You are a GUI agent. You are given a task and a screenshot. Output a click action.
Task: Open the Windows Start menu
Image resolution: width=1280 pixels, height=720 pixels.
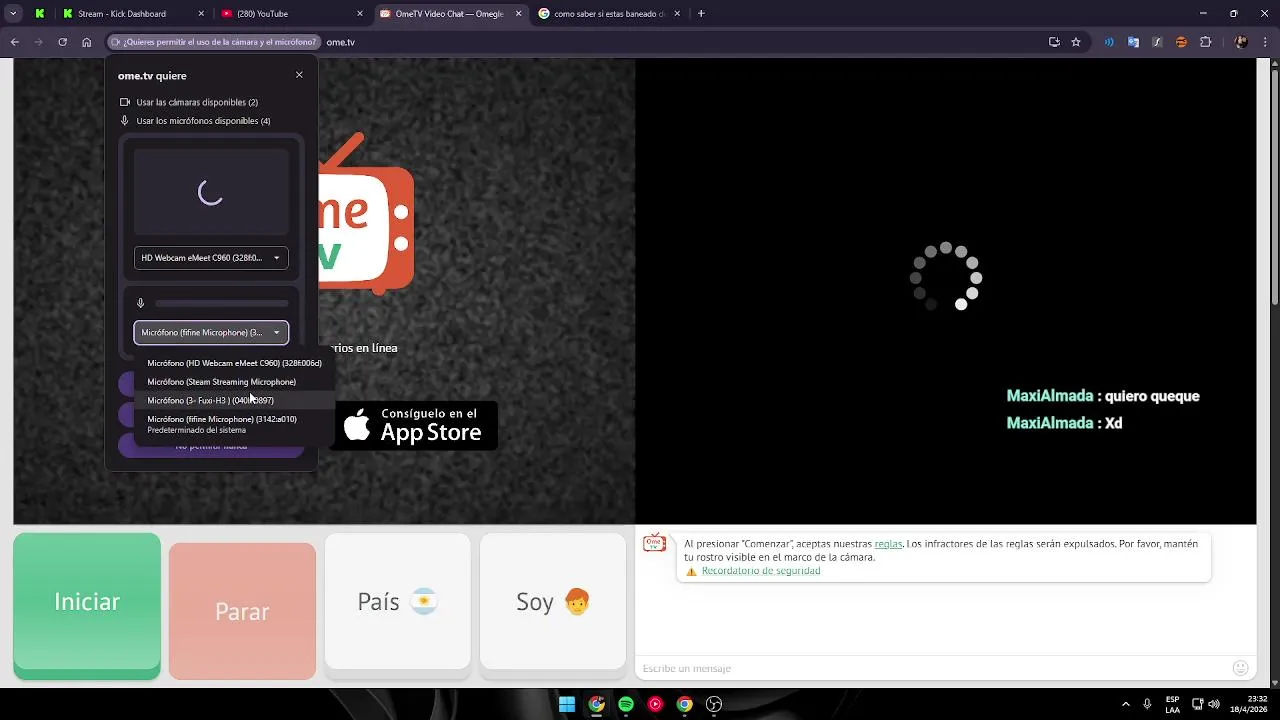coord(567,704)
